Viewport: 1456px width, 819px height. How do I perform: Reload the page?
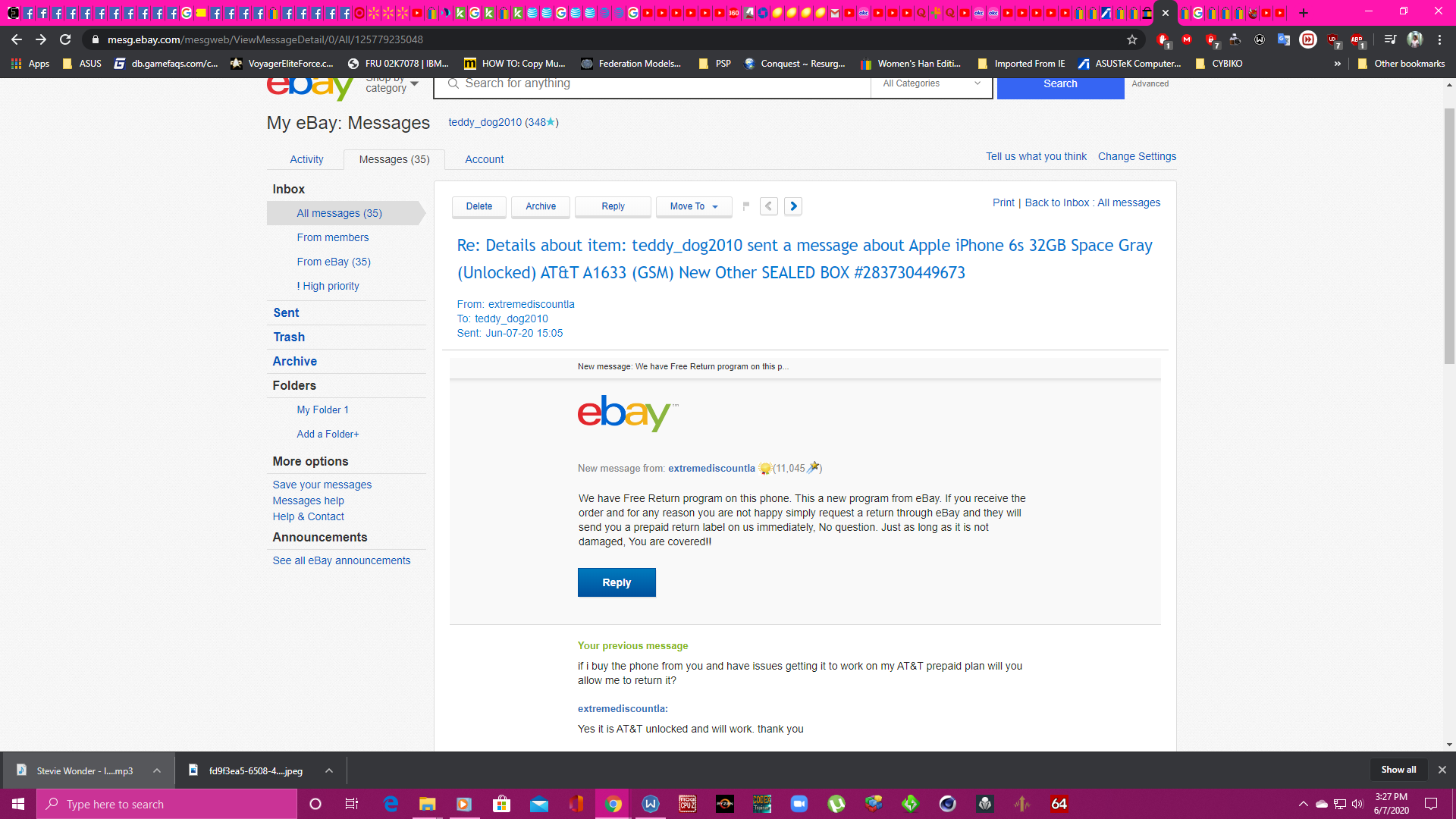click(65, 39)
